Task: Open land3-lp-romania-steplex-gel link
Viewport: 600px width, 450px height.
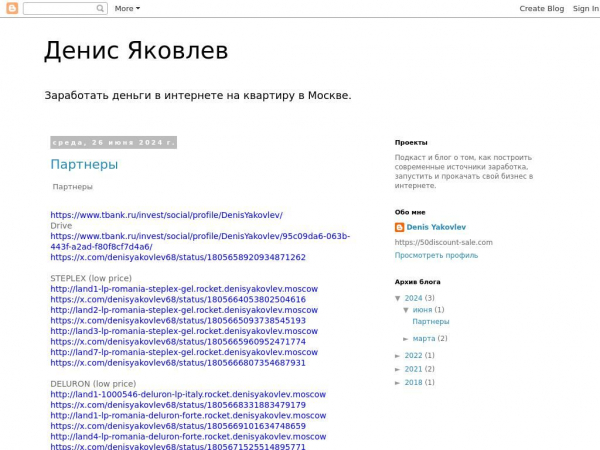Action: click(184, 331)
